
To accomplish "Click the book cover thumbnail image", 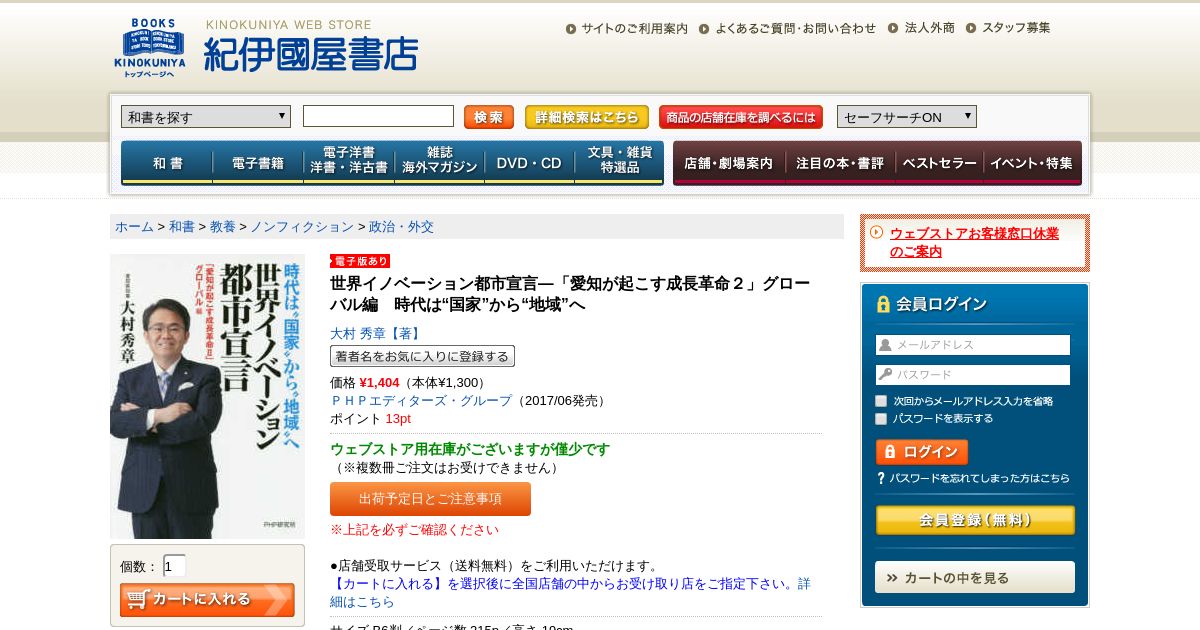I will click(207, 396).
